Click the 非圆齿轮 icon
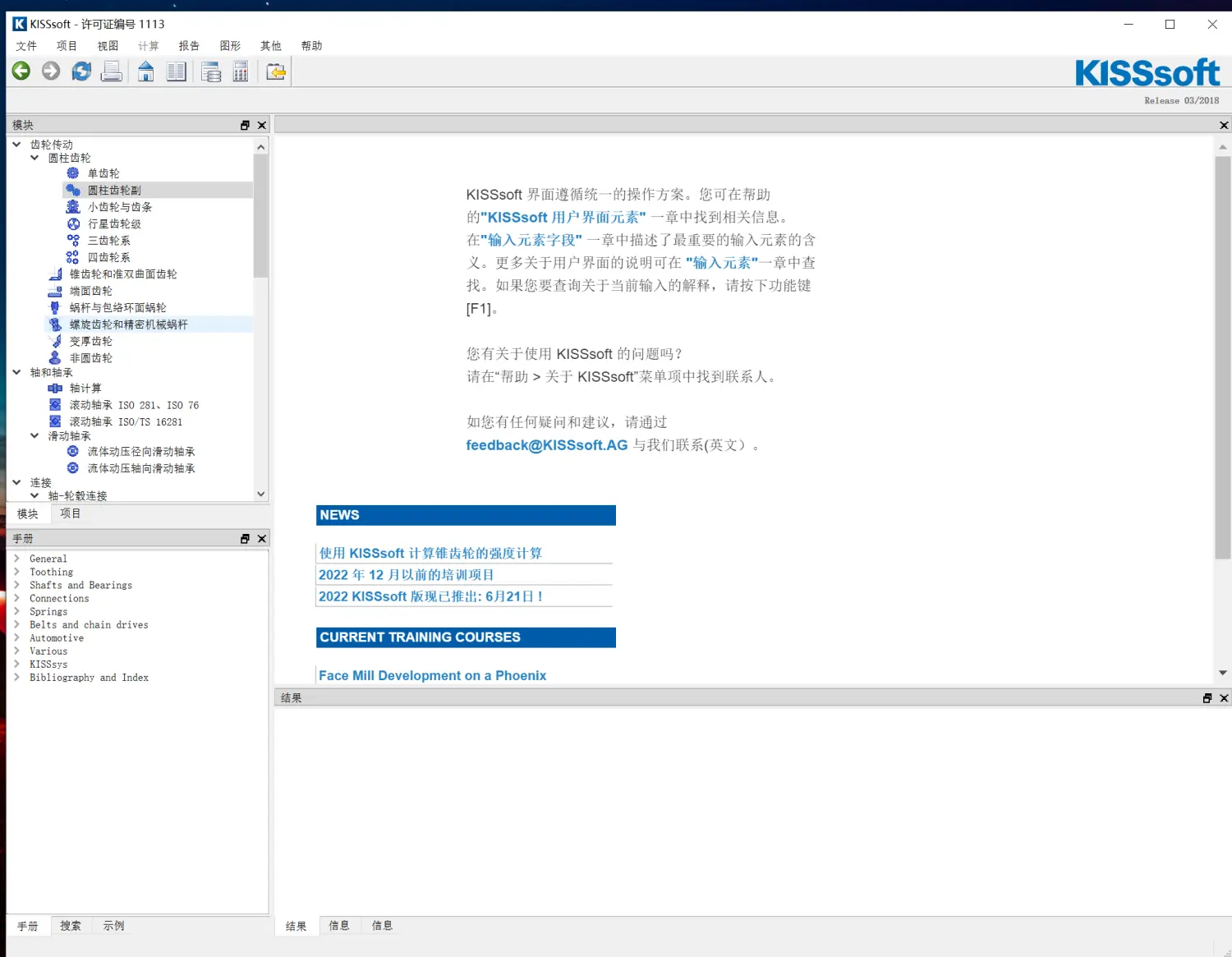This screenshot has width=1232, height=957. [55, 358]
